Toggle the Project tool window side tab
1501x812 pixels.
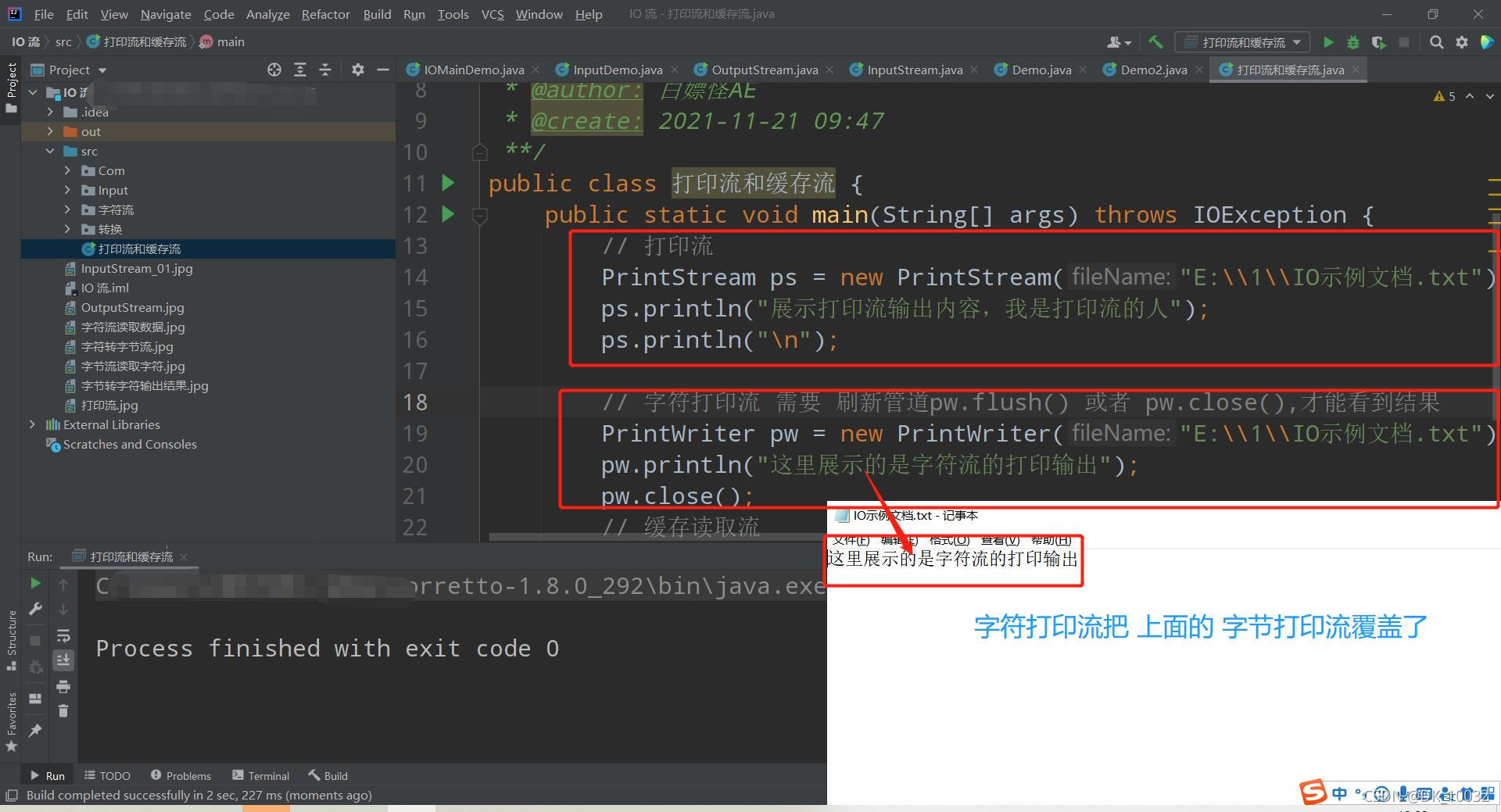(11, 87)
